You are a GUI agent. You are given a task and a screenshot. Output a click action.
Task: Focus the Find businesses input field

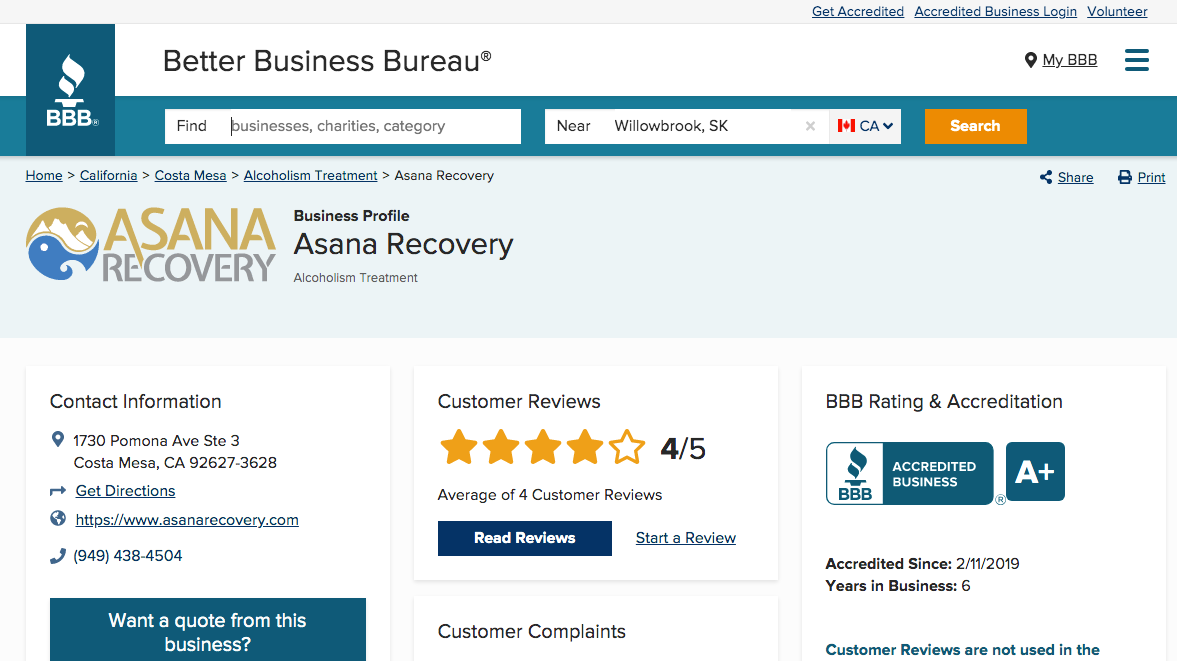point(343,126)
